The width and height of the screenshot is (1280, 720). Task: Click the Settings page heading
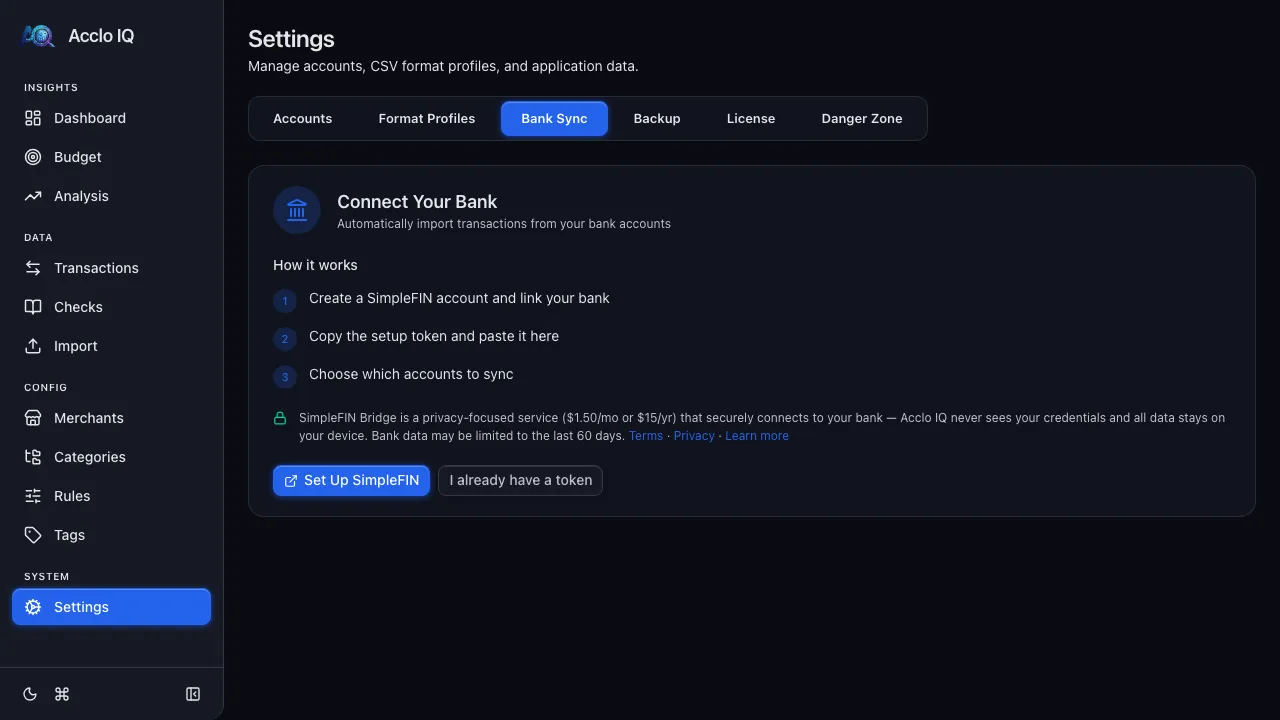coord(291,39)
